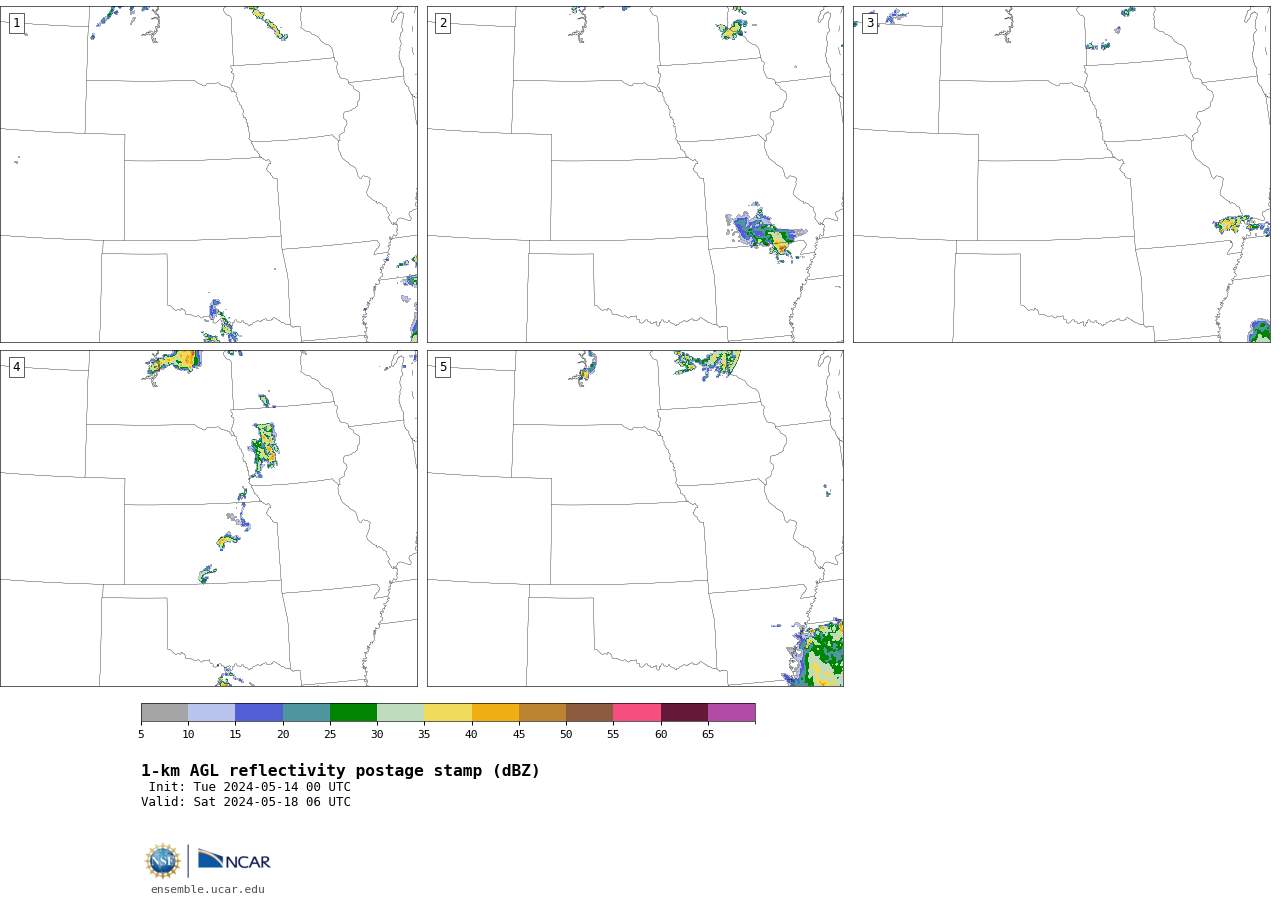Click the colorbar tick label 5

[141, 735]
